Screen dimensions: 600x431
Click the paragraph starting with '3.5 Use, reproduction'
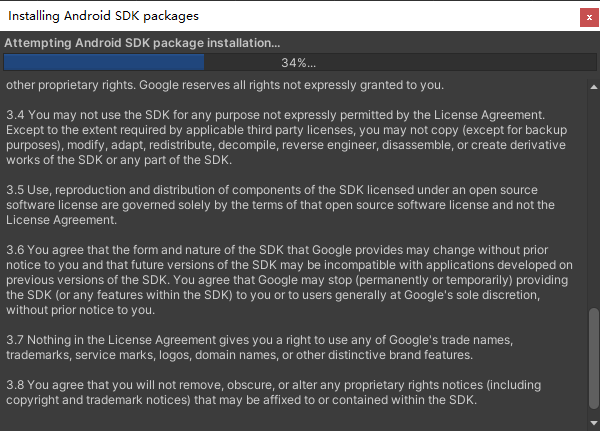tap(280, 205)
